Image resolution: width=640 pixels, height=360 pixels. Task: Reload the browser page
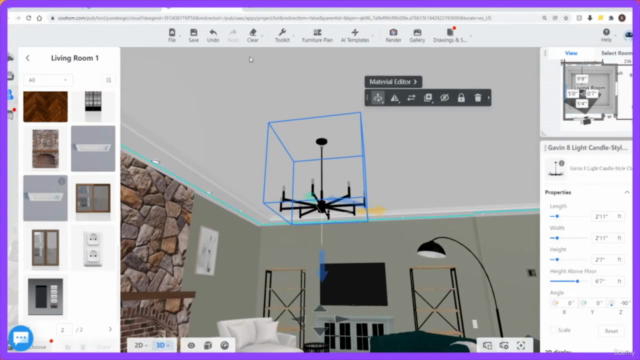coord(29,18)
